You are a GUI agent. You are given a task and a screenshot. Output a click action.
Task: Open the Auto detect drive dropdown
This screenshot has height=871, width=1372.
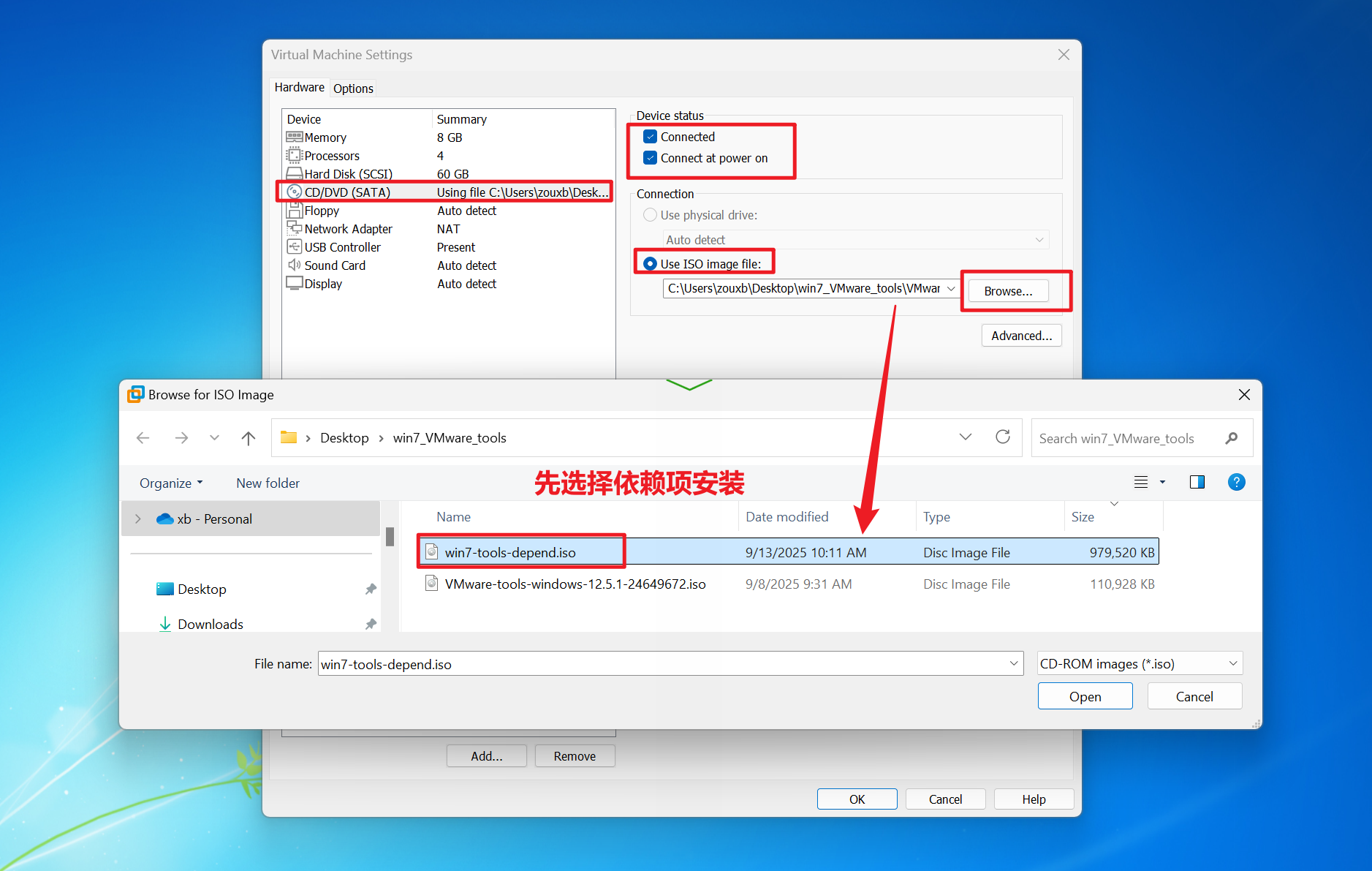pyautogui.click(x=1040, y=239)
